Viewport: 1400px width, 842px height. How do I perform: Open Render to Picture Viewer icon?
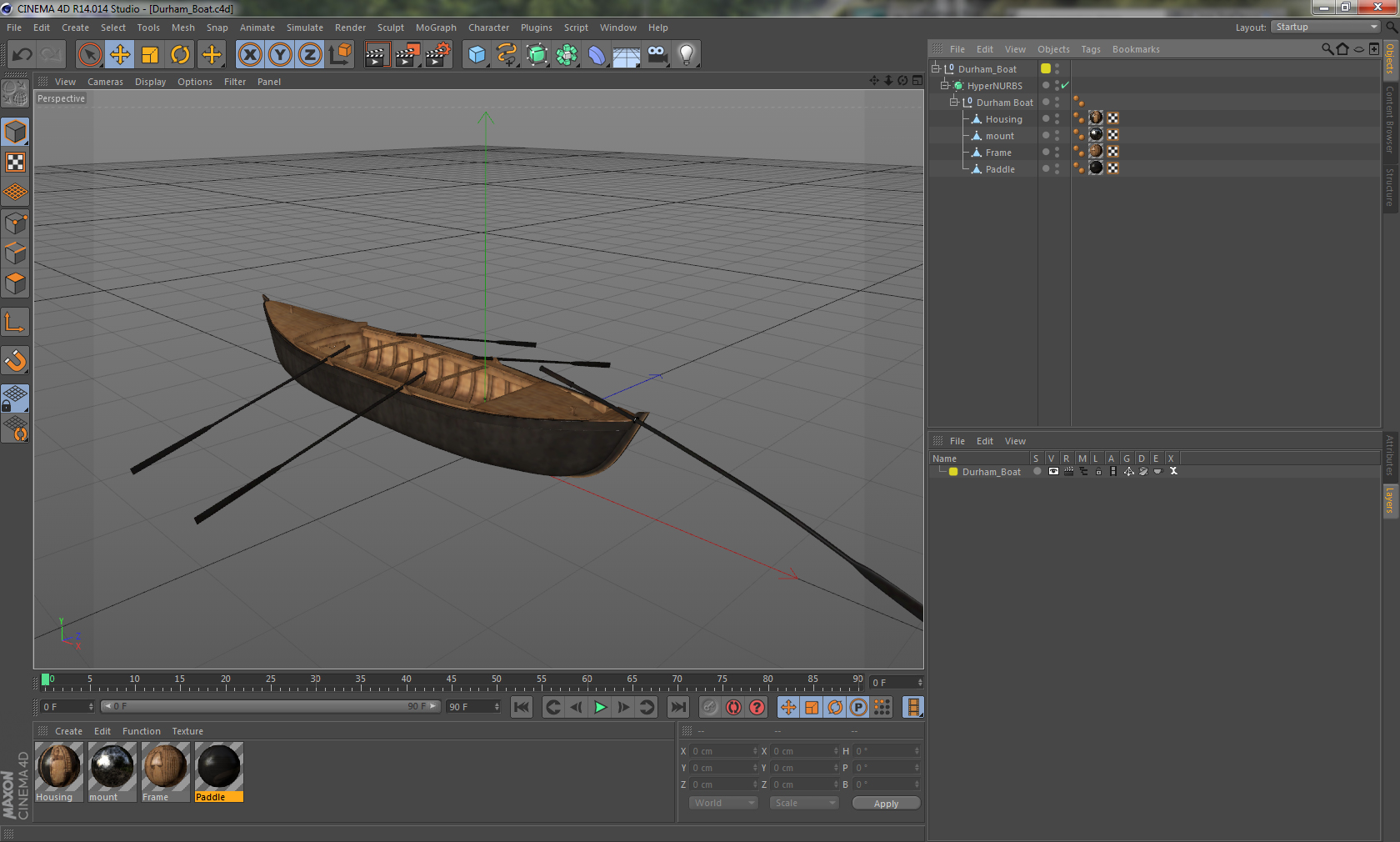click(407, 55)
